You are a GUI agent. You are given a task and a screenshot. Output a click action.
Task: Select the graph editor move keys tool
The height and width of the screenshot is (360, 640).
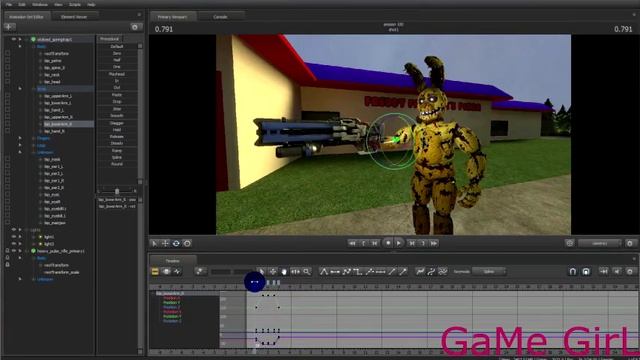click(x=273, y=271)
